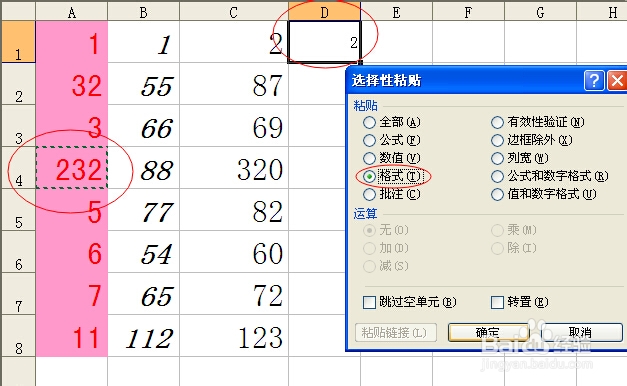Viewport: 627px width, 386px height.
Task: Confirm with the 确定 button
Action: click(489, 332)
